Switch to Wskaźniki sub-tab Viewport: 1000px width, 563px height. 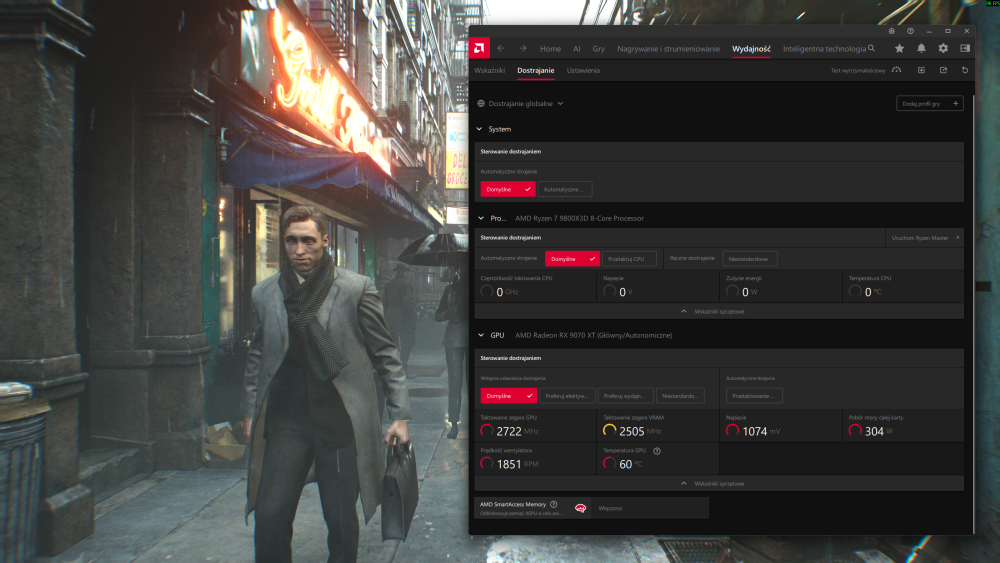490,70
